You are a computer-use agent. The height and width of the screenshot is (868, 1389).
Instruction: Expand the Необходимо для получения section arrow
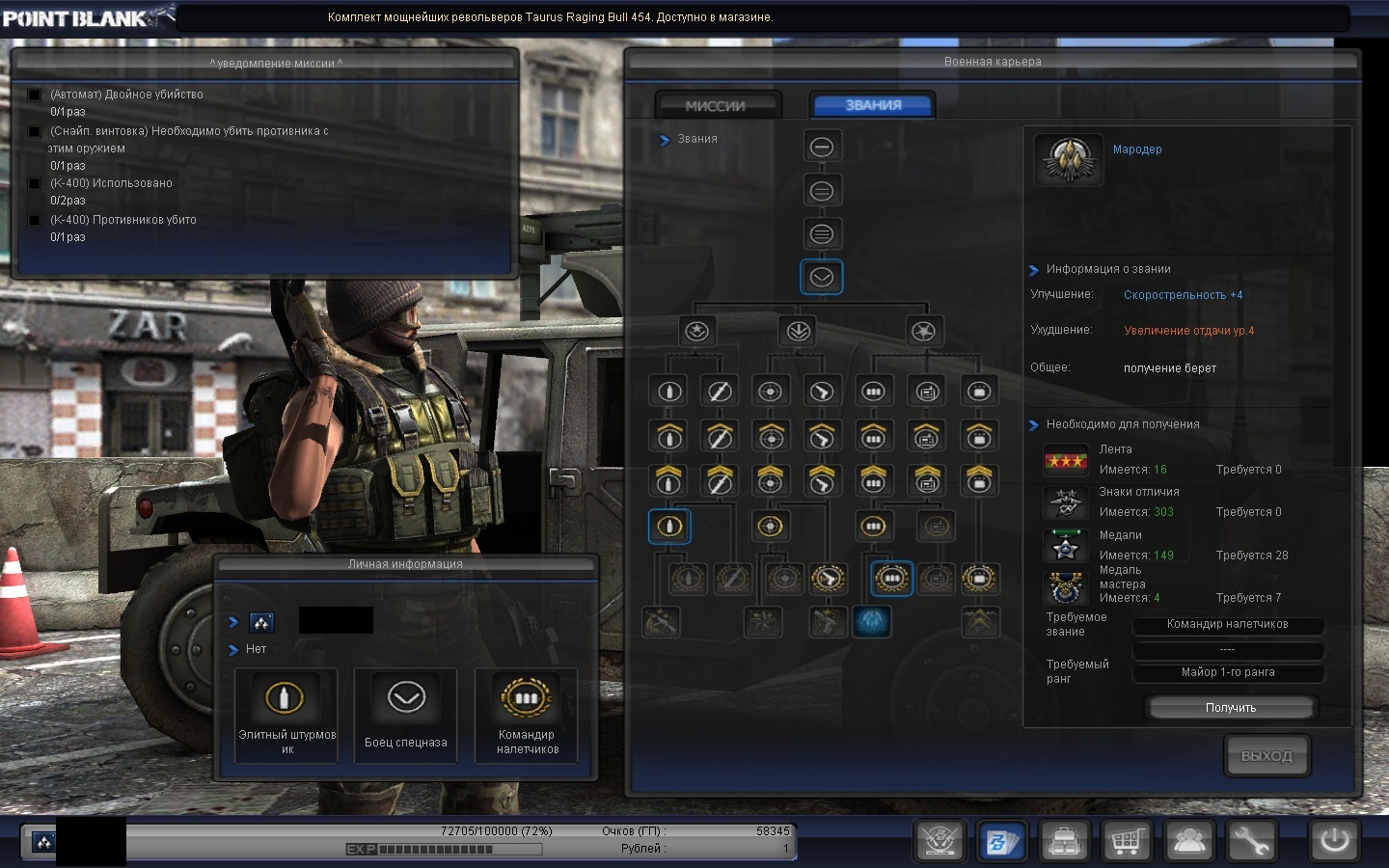coord(1033,424)
